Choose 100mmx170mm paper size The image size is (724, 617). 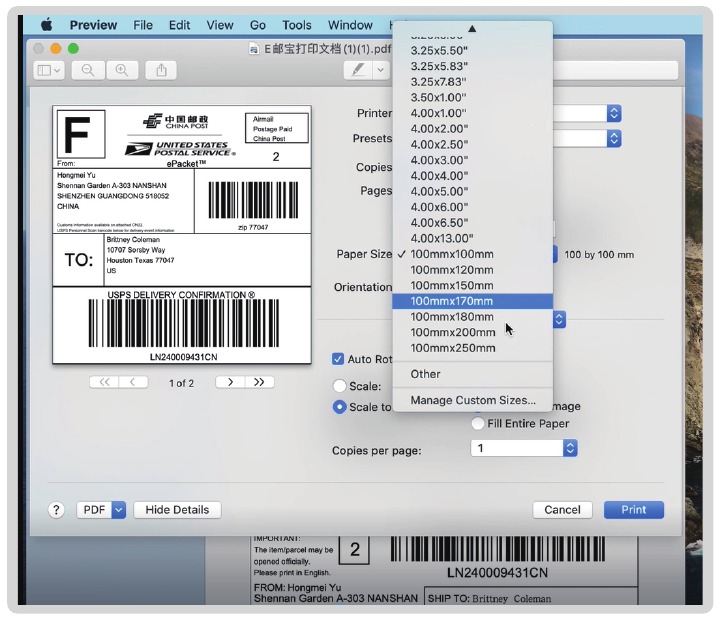click(472, 301)
